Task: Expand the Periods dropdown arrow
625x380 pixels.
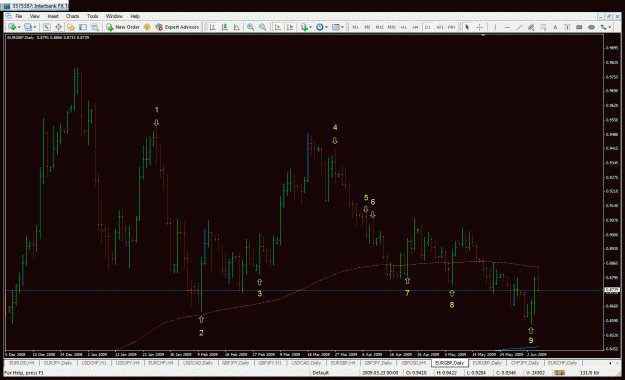Action: pos(326,27)
